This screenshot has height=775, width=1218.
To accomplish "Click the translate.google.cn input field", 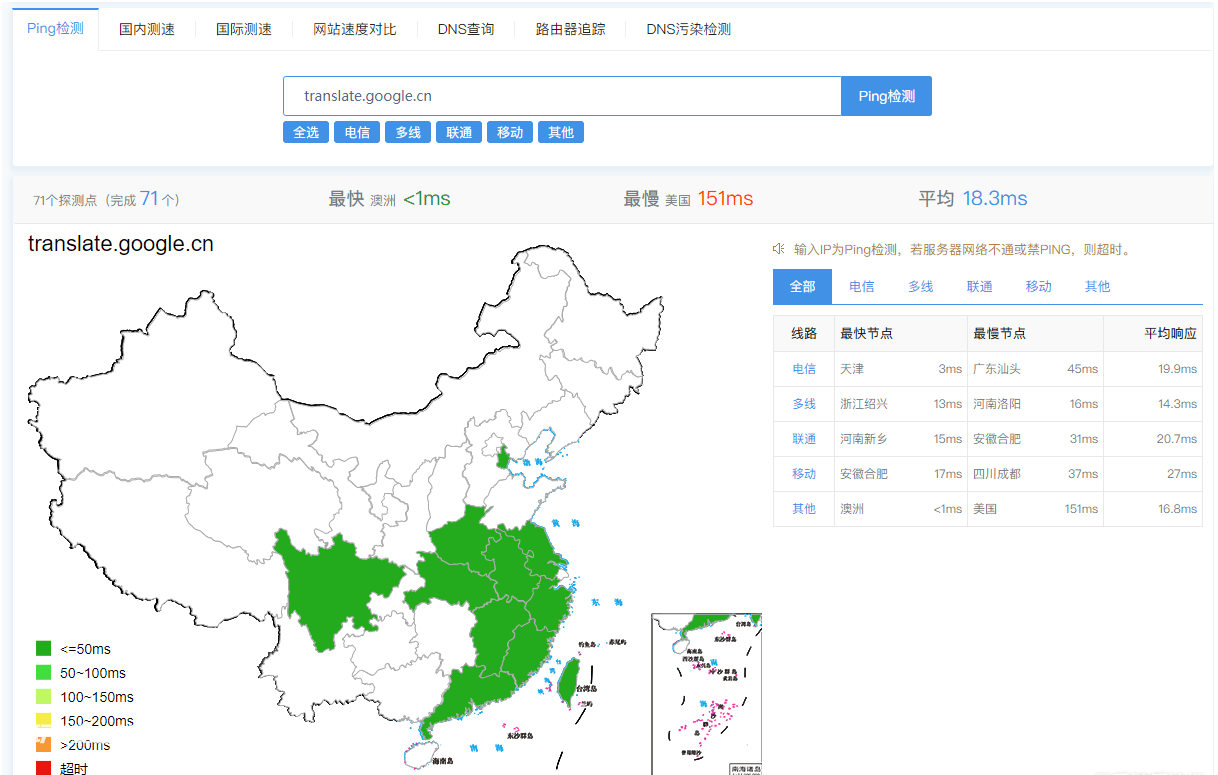I will pos(562,96).
